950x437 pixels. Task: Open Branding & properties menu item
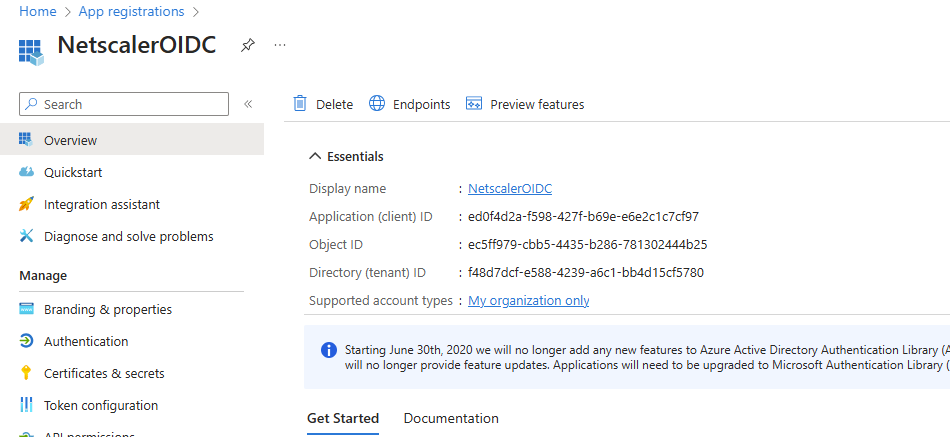click(x=107, y=309)
